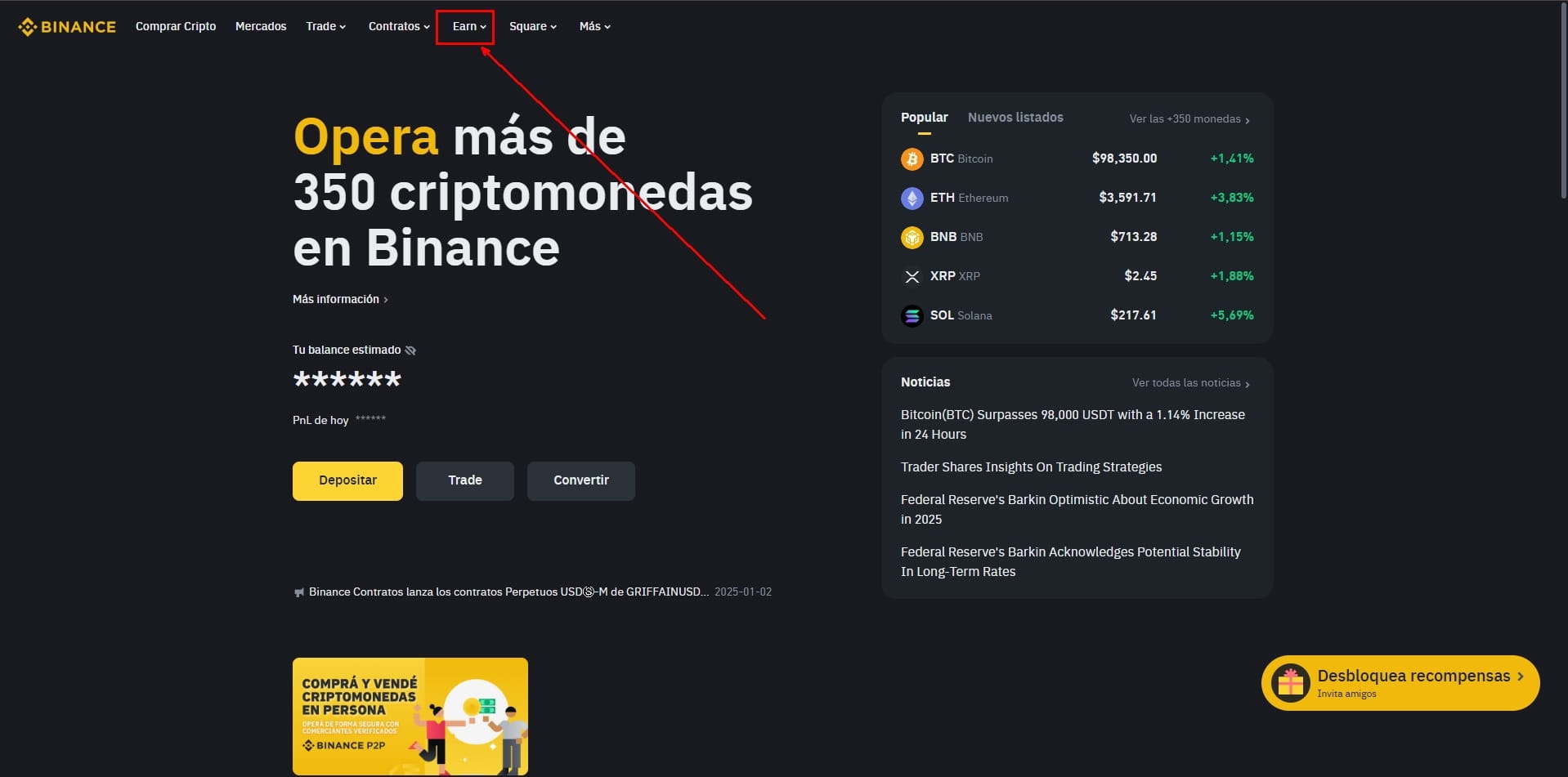The height and width of the screenshot is (777, 1568).
Task: Open the Earn dropdown menu
Action: [469, 26]
